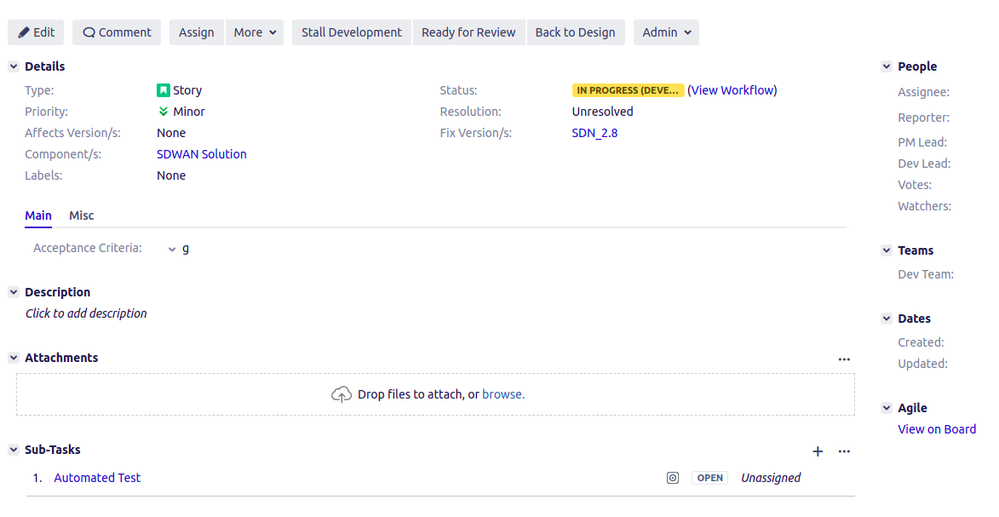Click the Edit button with pencil icon
Screen dimensions: 999x517
tap(36, 33)
